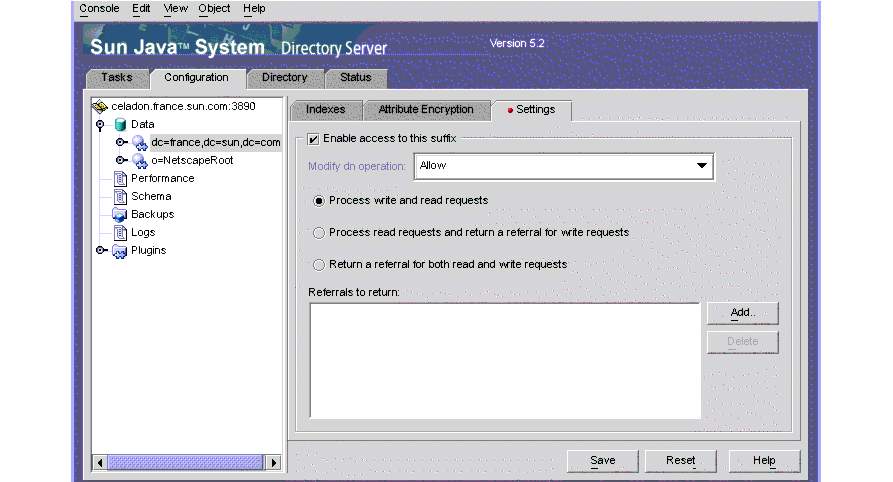
Task: Expand the dc=france,dc=sun,dc=com node
Action: point(121,142)
